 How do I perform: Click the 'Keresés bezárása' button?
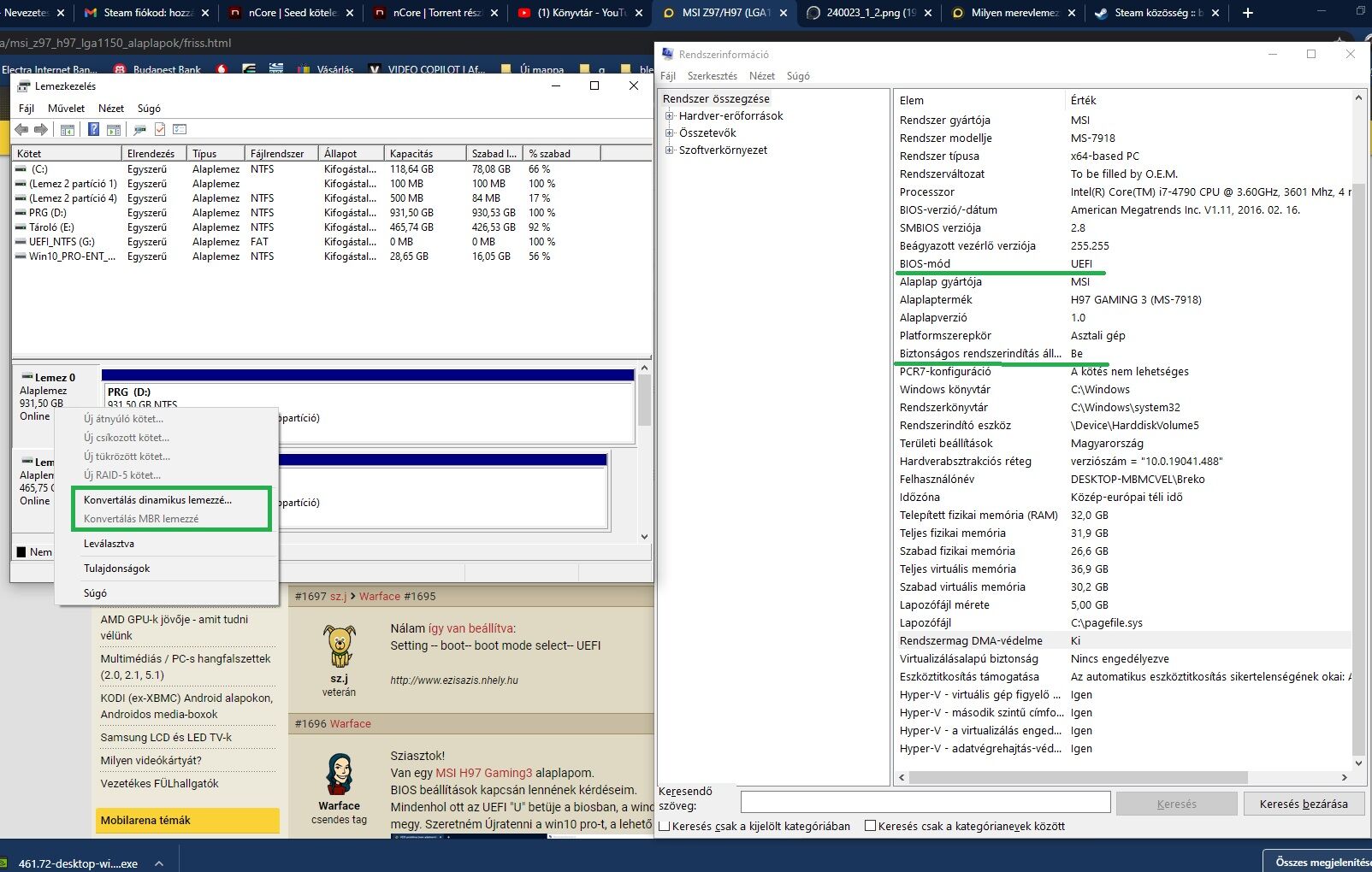[1304, 804]
